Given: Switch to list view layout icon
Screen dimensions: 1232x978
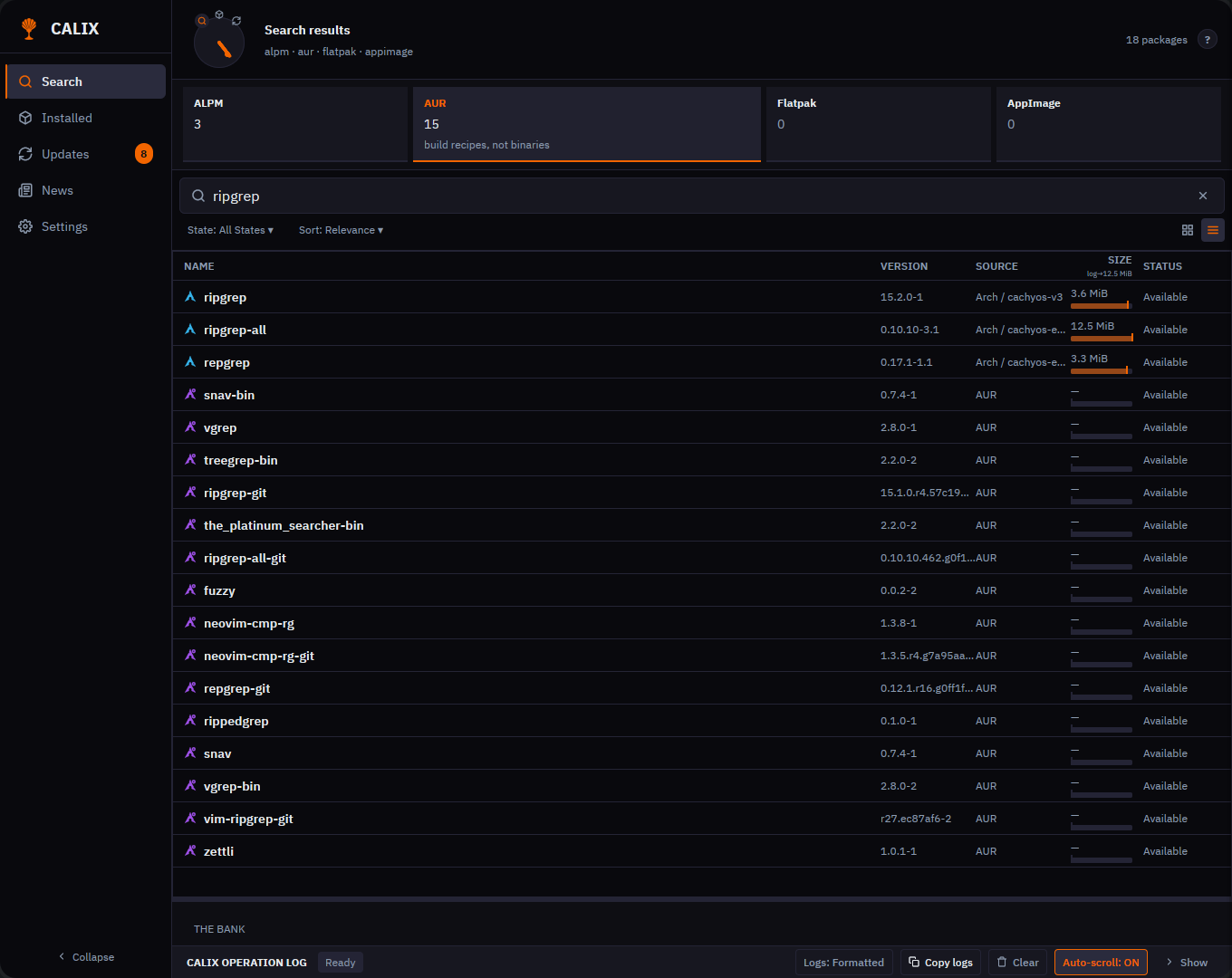Looking at the screenshot, I should [1213, 230].
